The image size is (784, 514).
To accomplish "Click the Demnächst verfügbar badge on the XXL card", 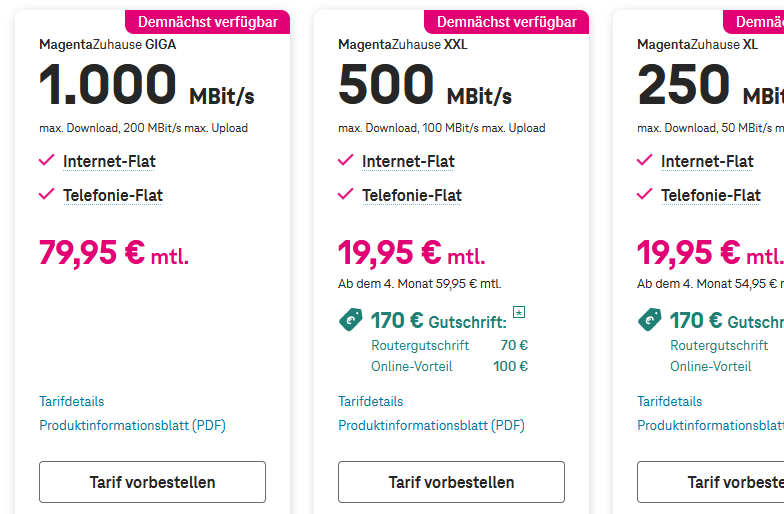I will (506, 21).
